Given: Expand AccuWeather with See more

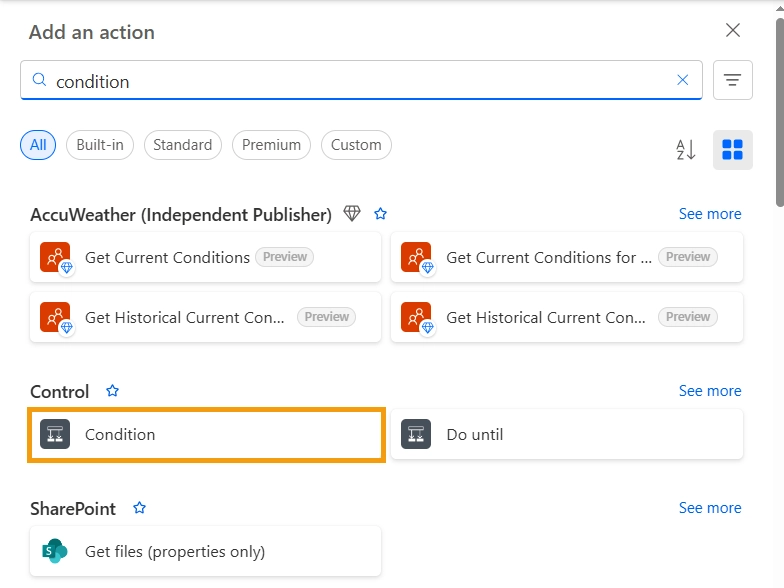Looking at the screenshot, I should point(710,214).
